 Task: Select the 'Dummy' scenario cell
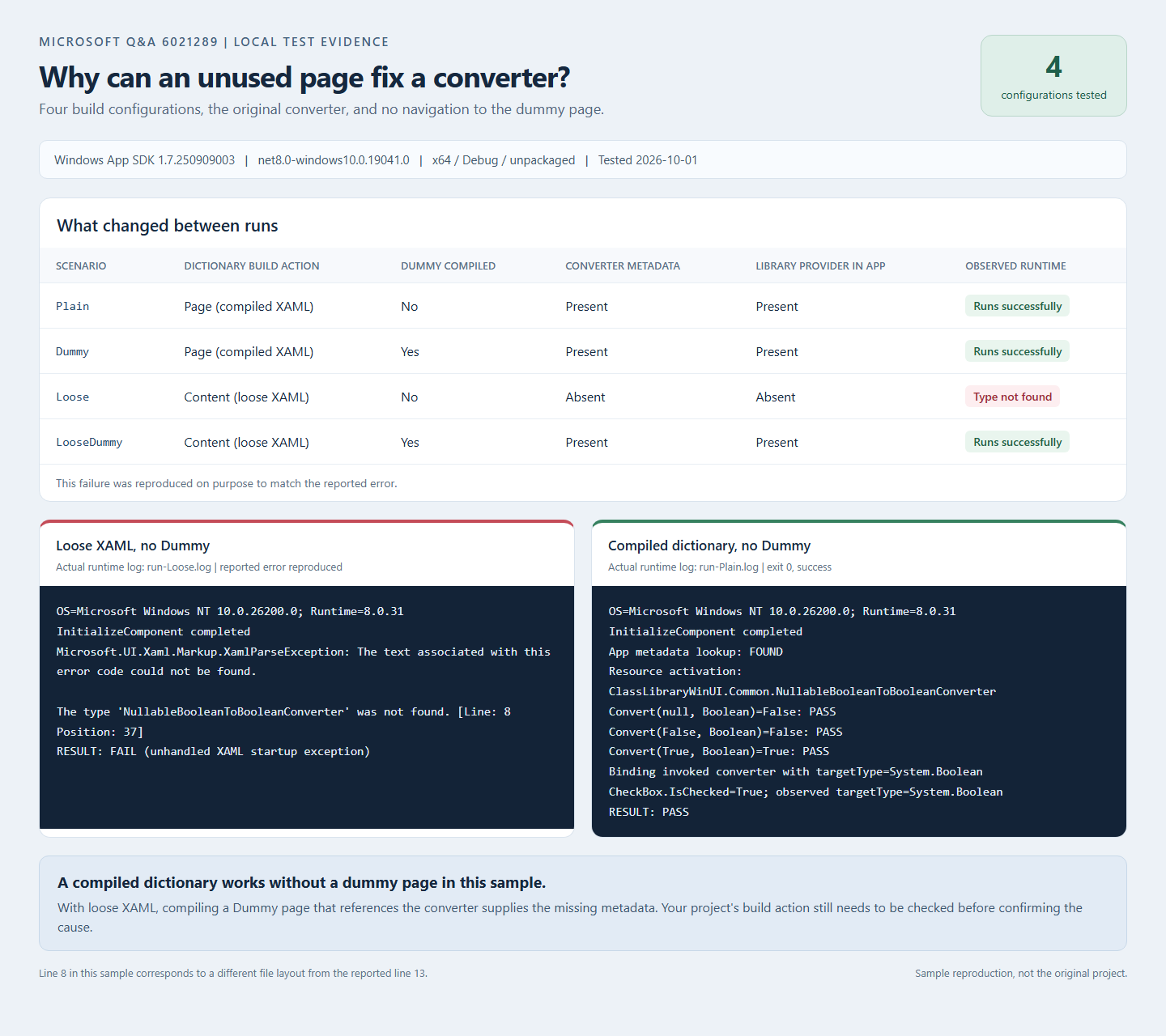coord(73,351)
